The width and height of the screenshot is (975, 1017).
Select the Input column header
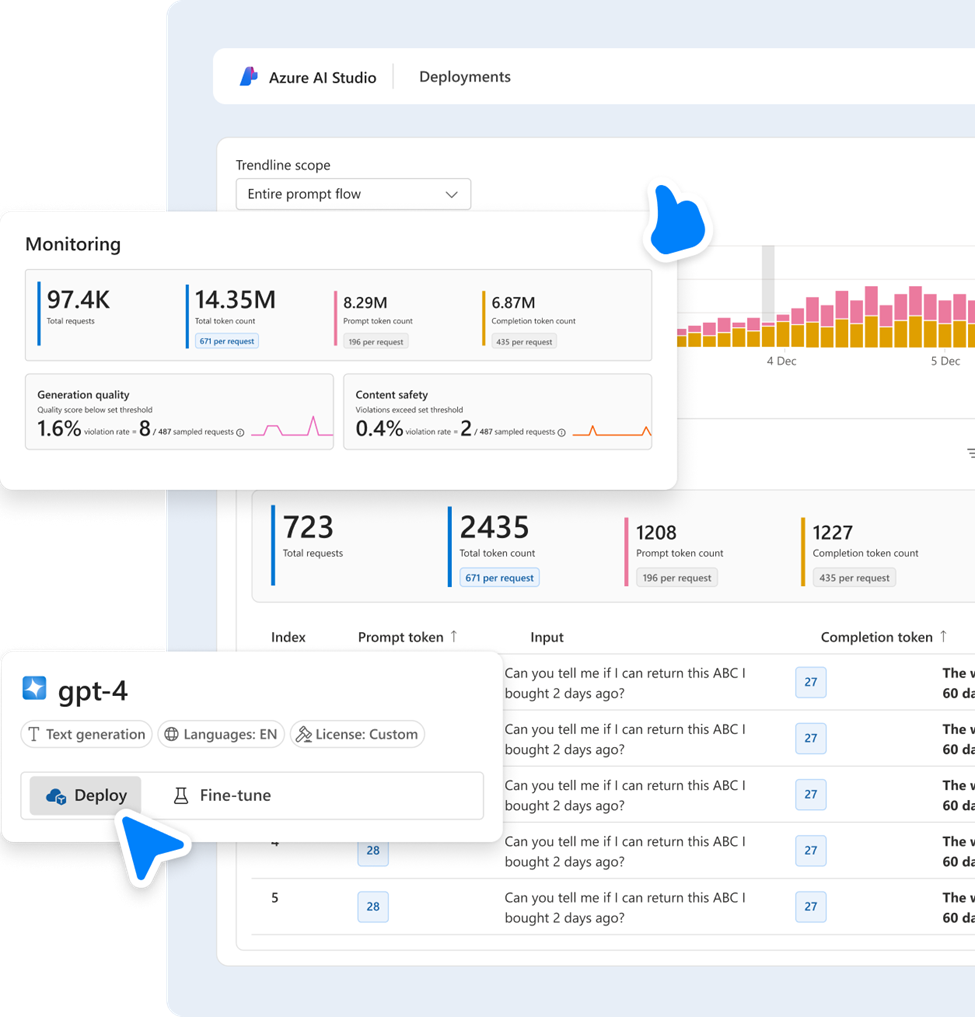pos(546,637)
